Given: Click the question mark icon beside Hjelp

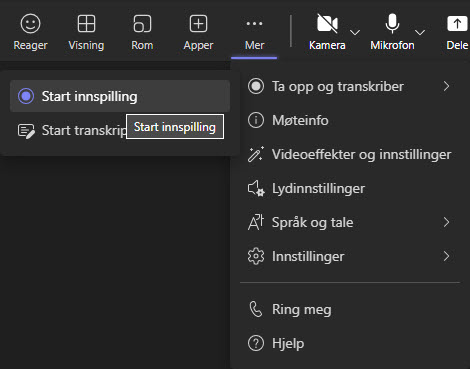Looking at the screenshot, I should (256, 343).
